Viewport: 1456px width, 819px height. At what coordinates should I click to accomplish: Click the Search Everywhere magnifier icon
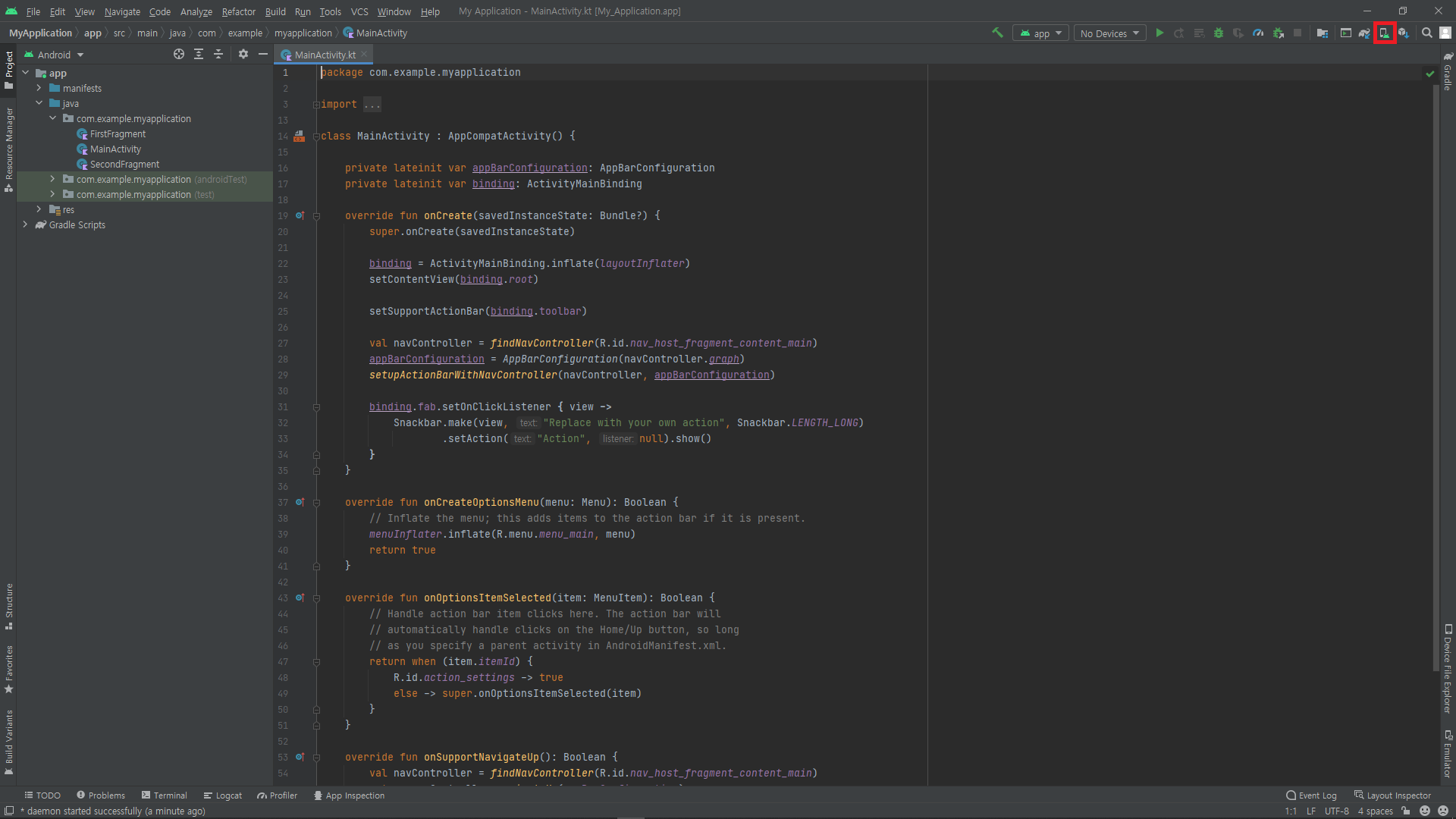click(x=1426, y=33)
